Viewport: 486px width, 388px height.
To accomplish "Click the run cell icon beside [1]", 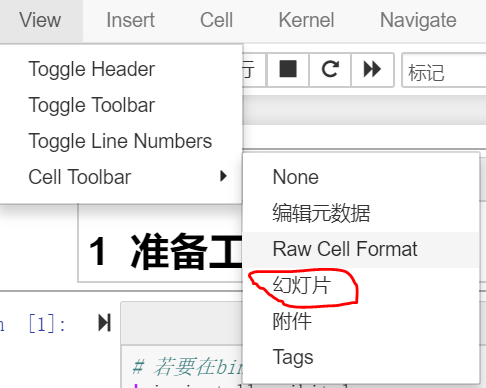I will click(x=104, y=323).
